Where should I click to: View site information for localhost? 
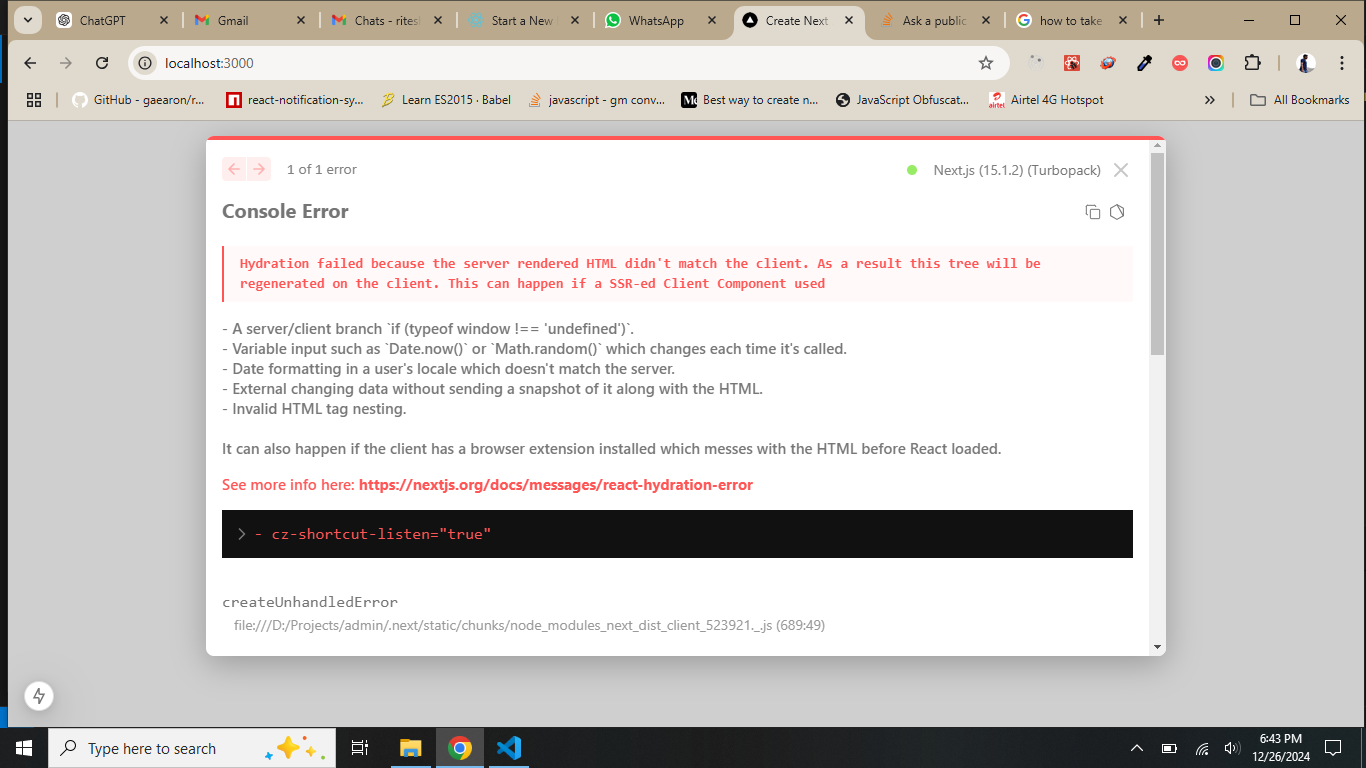pos(145,63)
